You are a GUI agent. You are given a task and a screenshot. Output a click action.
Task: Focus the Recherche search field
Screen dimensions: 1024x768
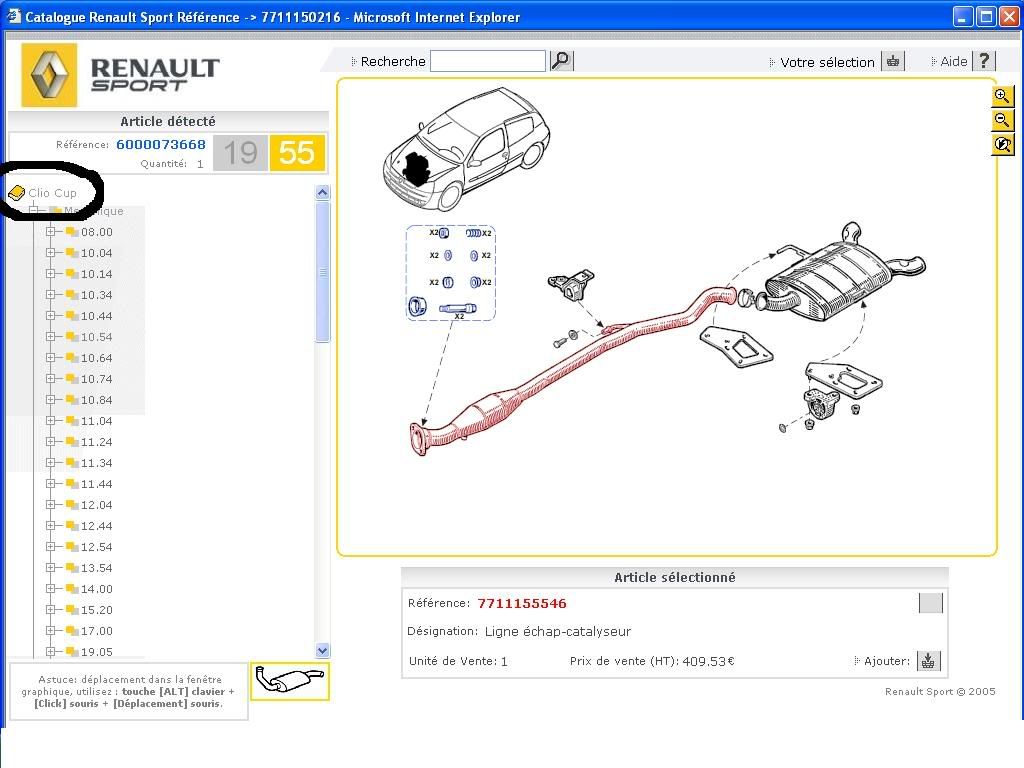(x=488, y=61)
